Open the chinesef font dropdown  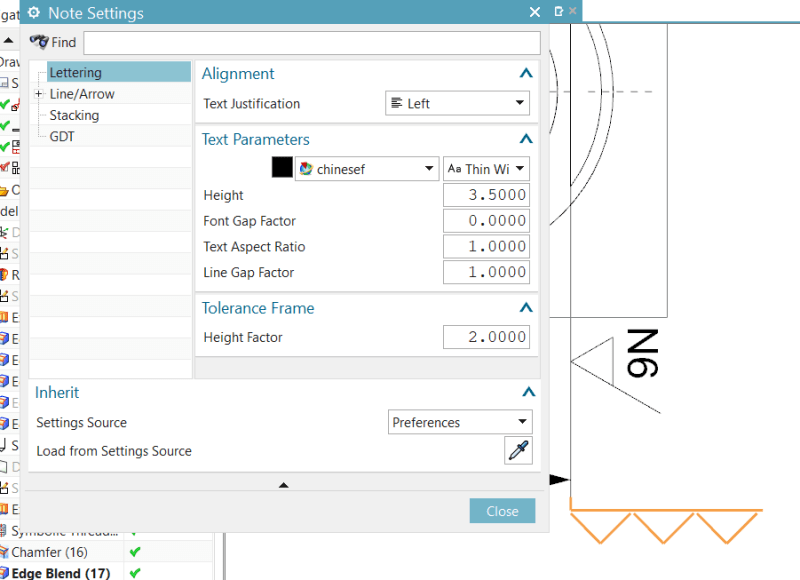tap(367, 169)
